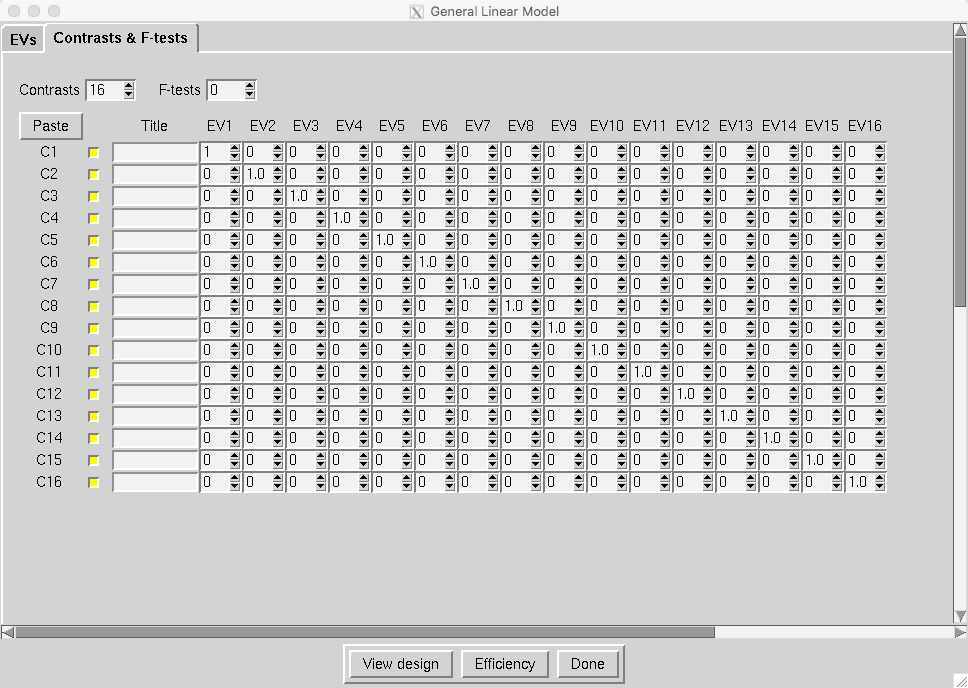Step the C8 EV8 spinner arrows

click(535, 306)
